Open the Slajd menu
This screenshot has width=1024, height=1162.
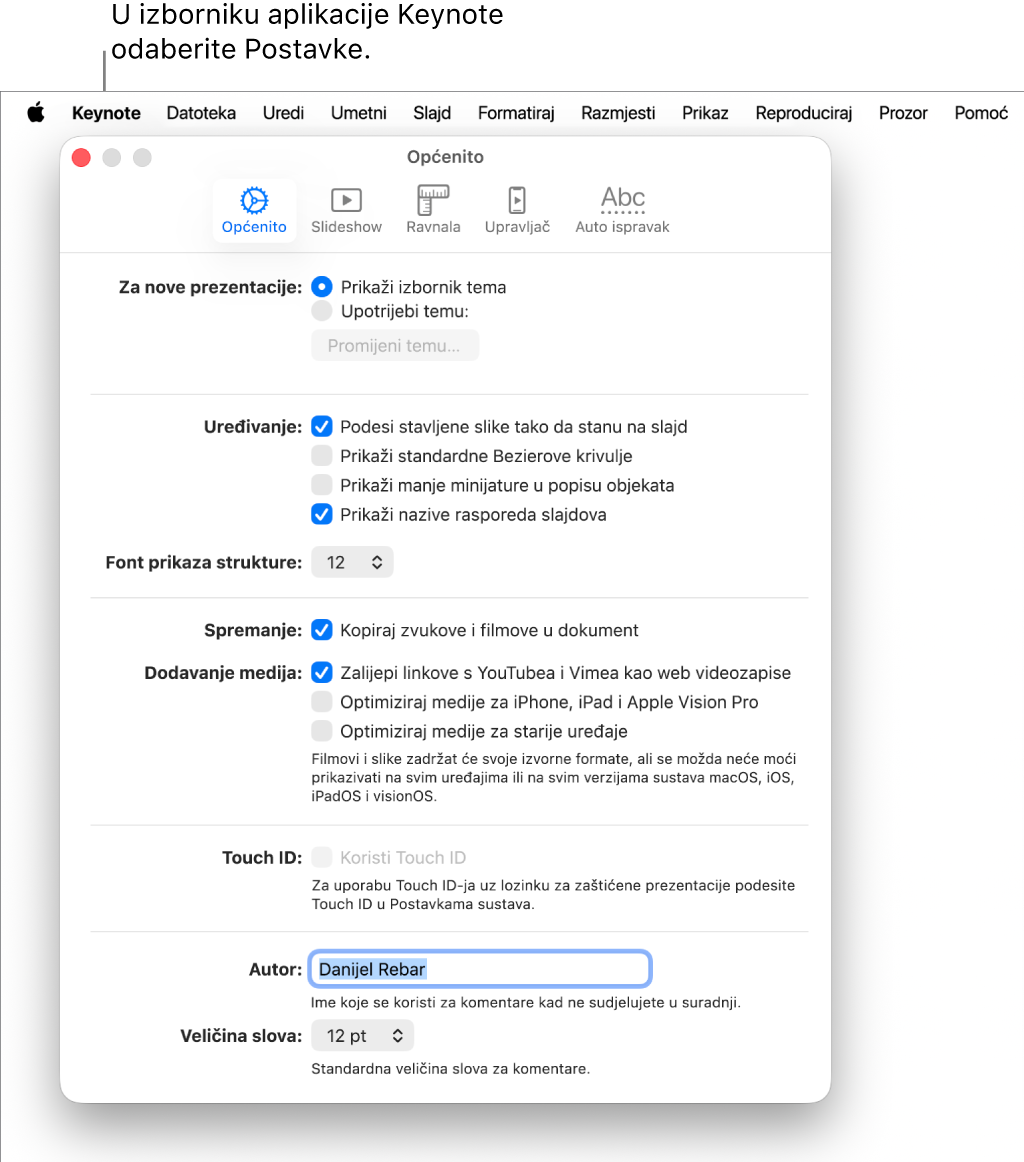pos(432,113)
